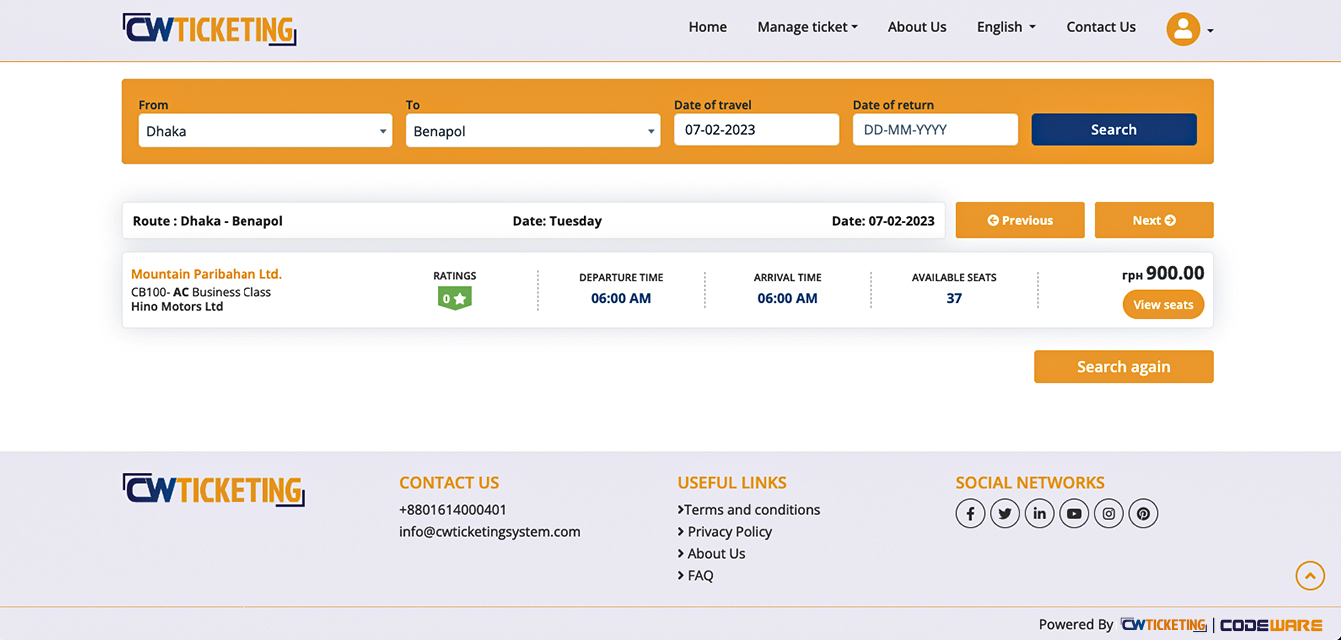Image resolution: width=1341 pixels, height=640 pixels.
Task: Click the Hino Motors Ltd text
Action: [177, 307]
